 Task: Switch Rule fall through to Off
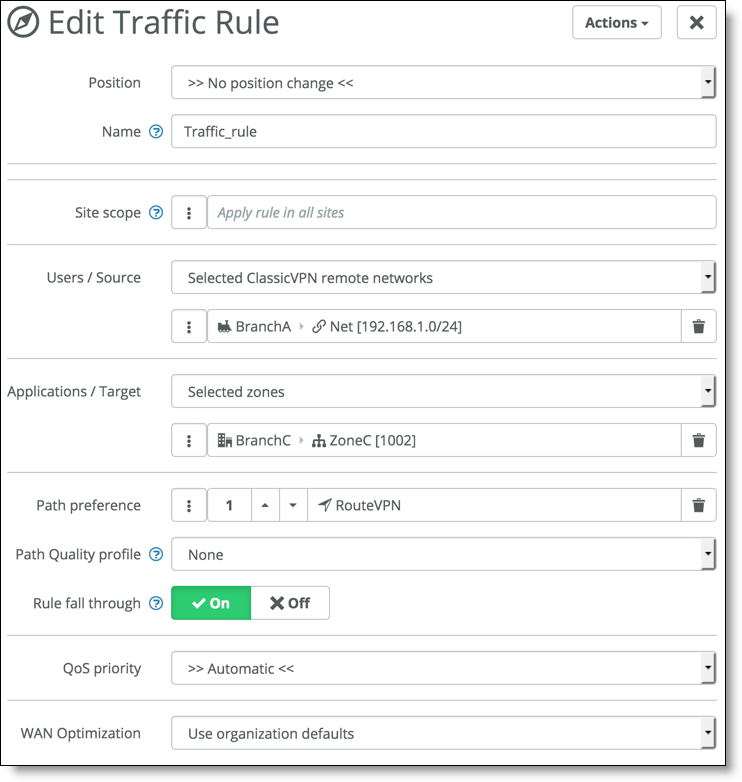290,603
